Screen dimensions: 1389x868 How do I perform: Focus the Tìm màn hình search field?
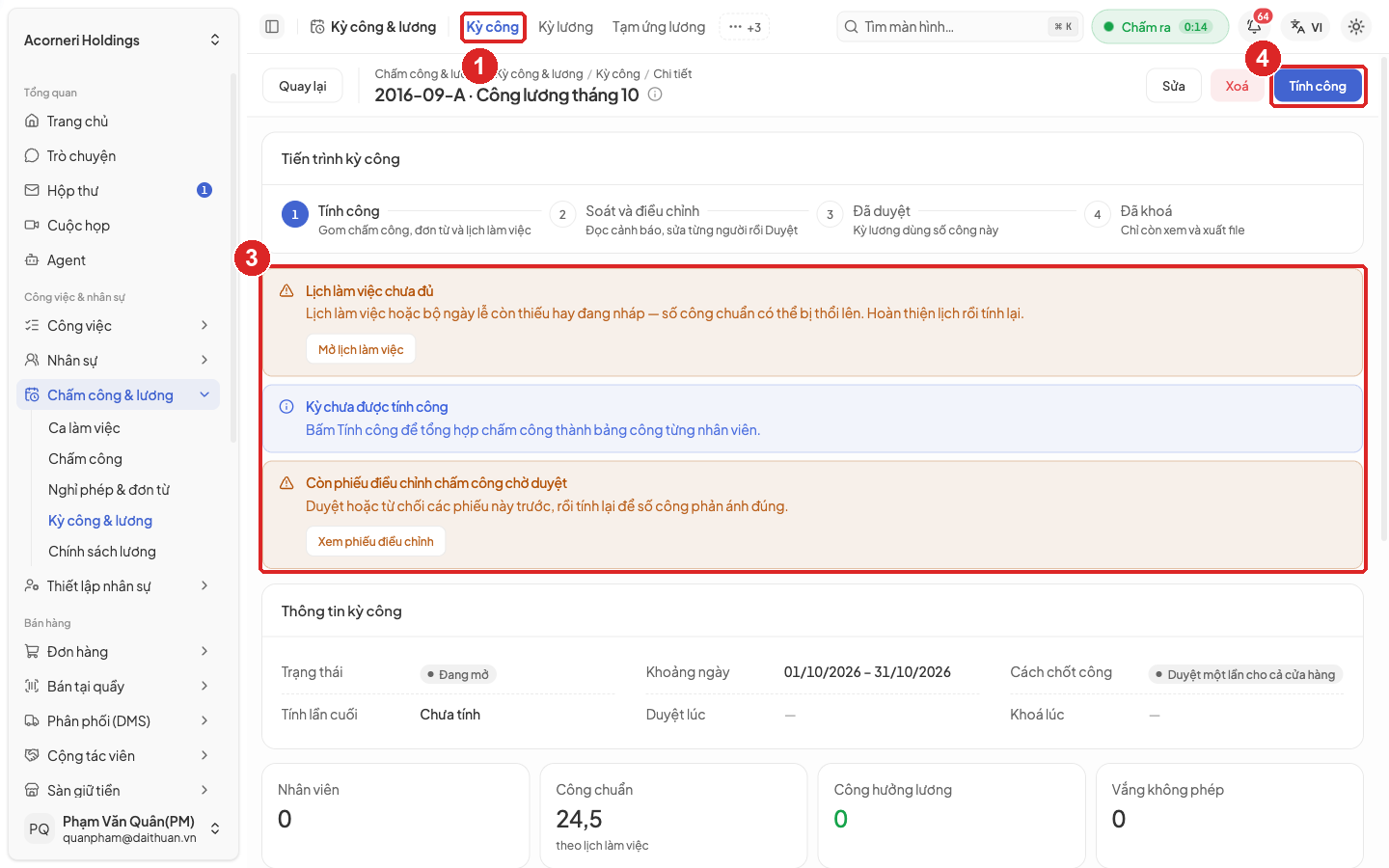(961, 27)
